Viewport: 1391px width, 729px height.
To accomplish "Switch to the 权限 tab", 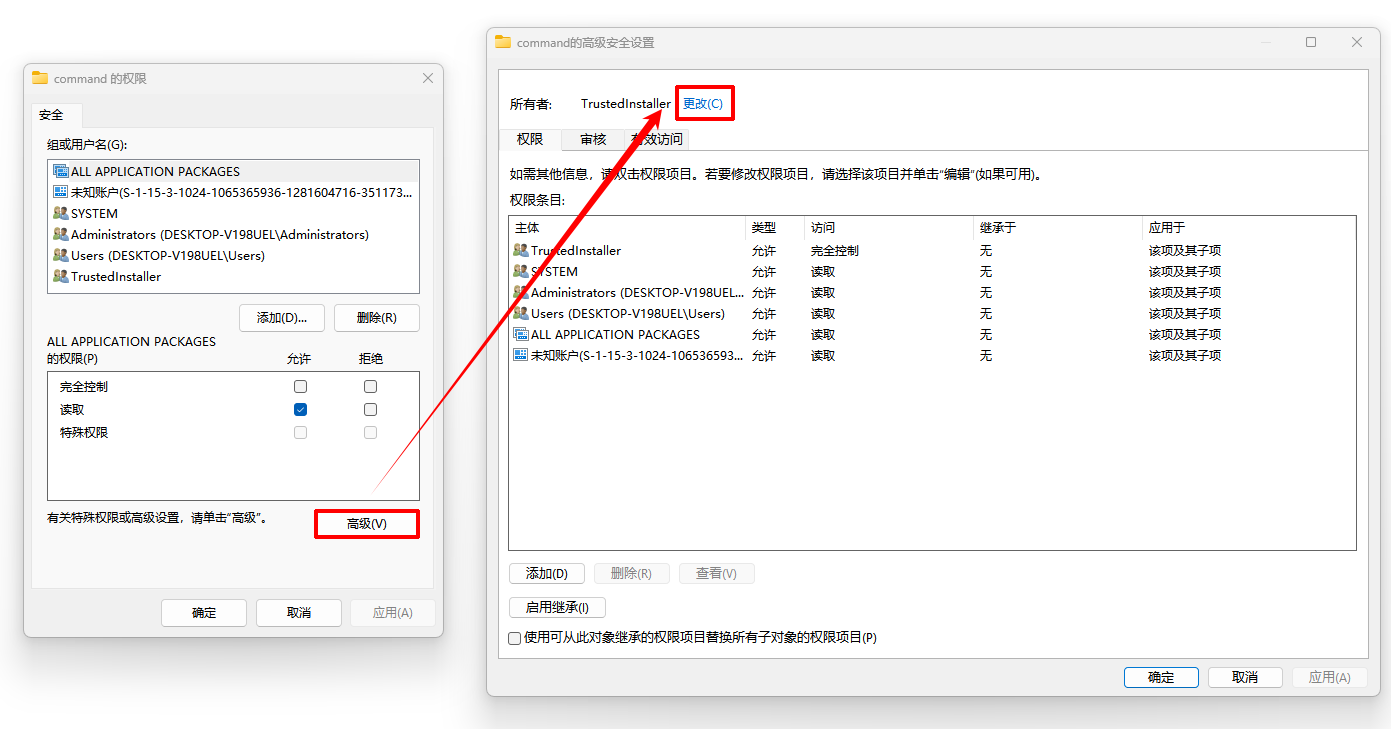I will click(530, 139).
